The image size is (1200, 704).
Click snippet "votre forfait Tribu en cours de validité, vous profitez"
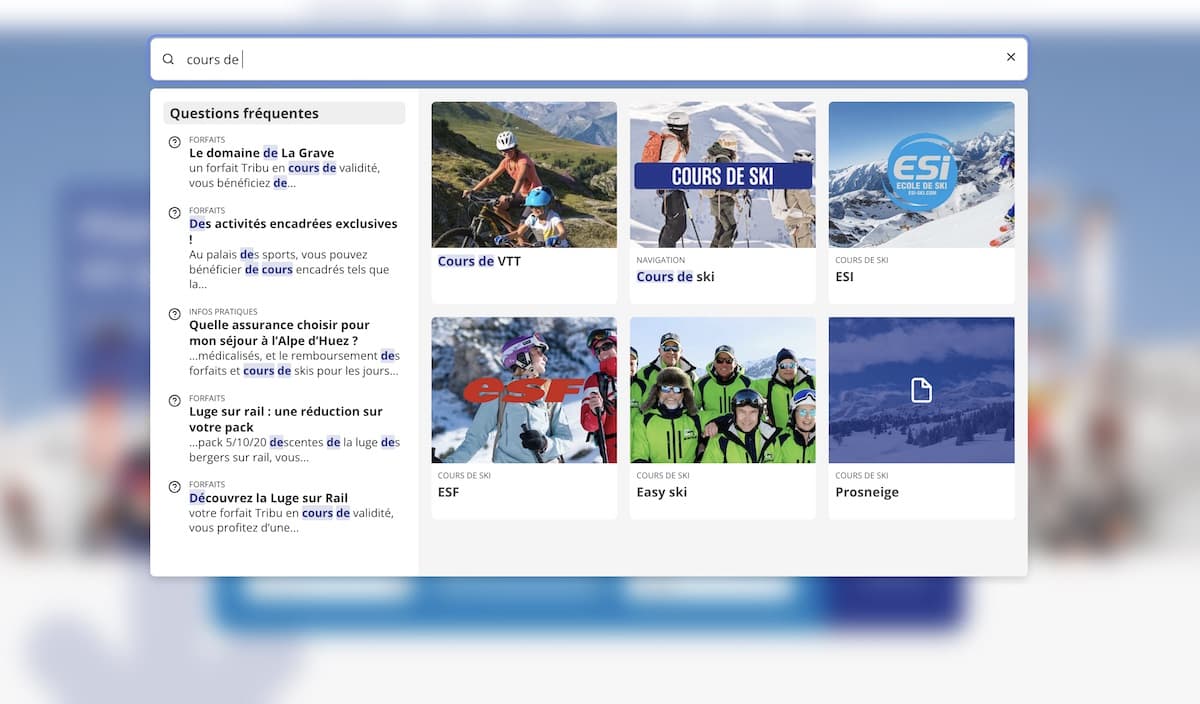[x=291, y=520]
